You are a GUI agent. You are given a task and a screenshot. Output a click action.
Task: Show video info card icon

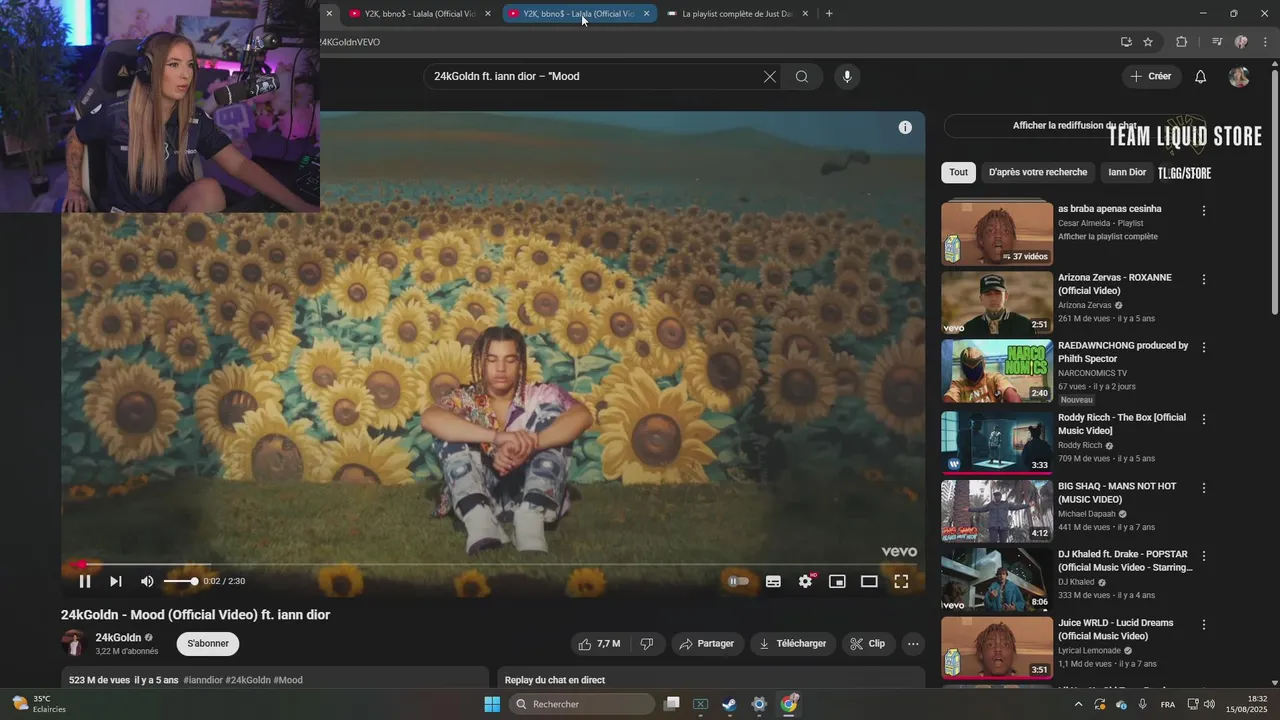(x=905, y=127)
